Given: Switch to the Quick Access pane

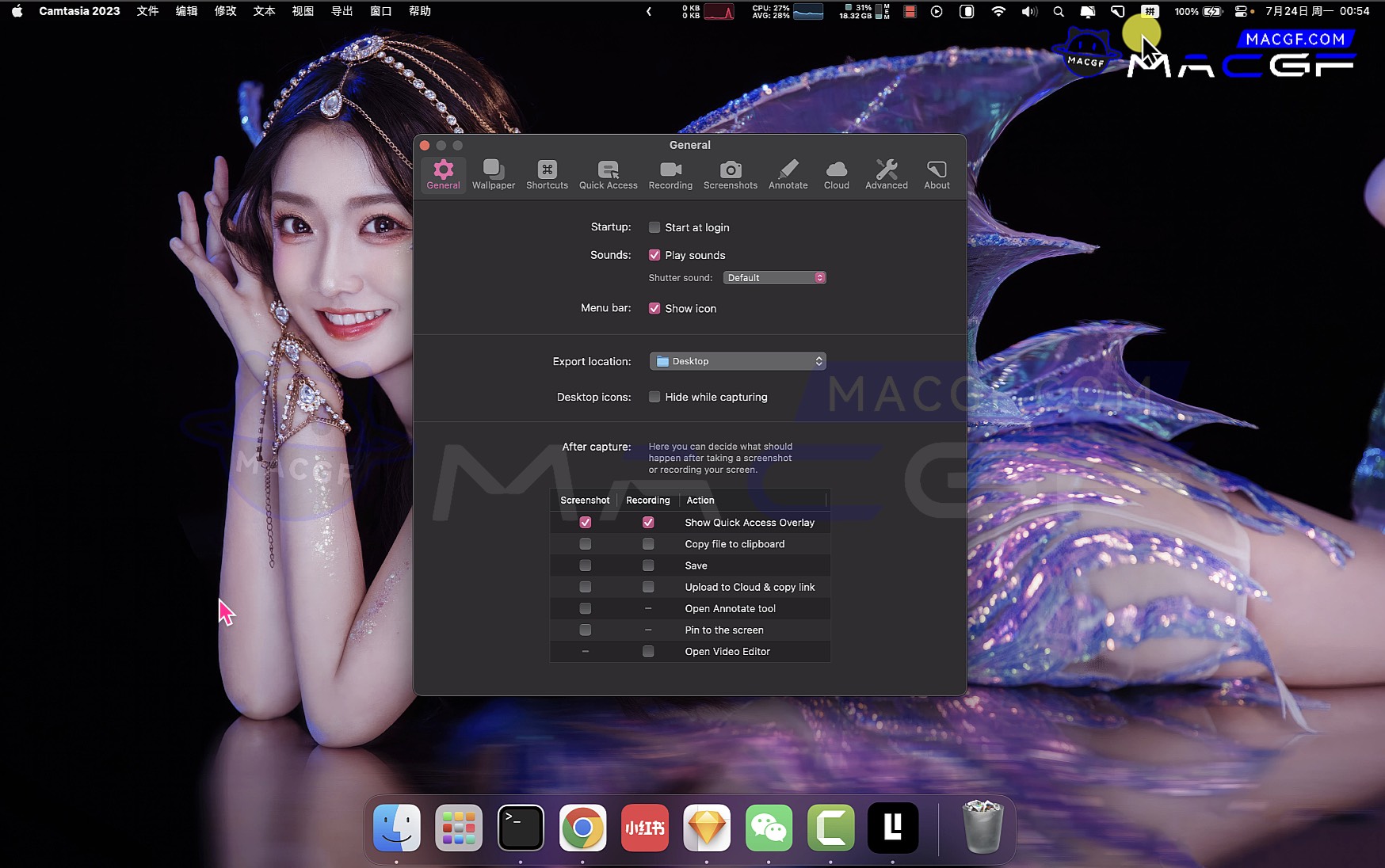Looking at the screenshot, I should coord(608,174).
